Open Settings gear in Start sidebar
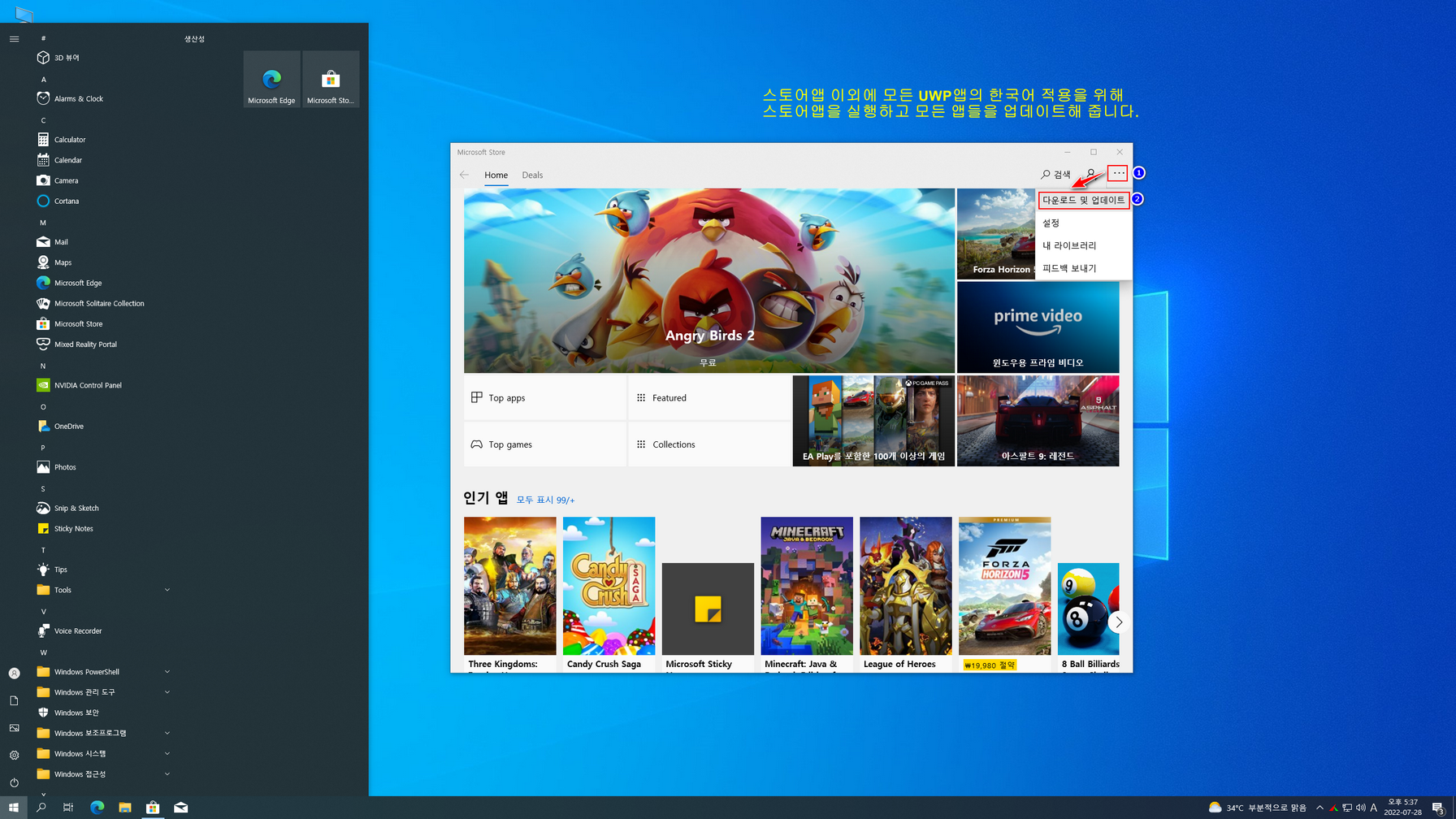Viewport: 1456px width, 819px height. click(14, 755)
